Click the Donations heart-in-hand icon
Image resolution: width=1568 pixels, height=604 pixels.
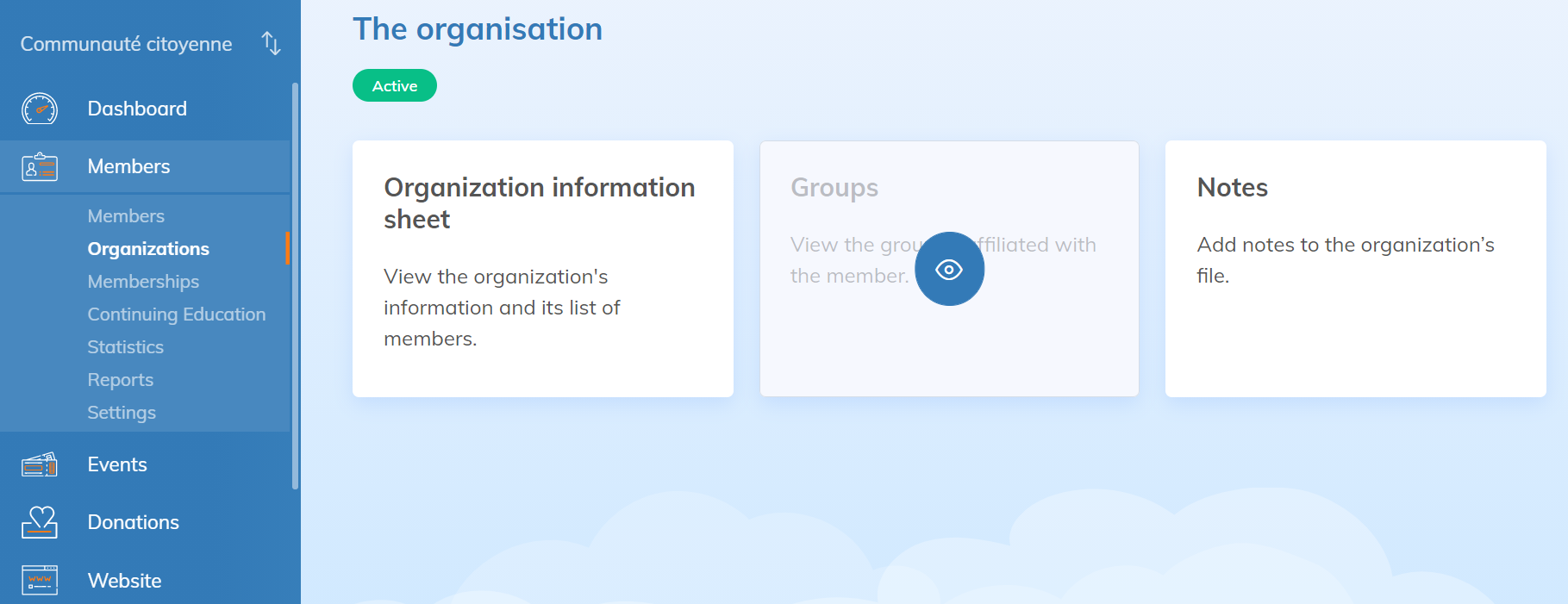[40, 523]
